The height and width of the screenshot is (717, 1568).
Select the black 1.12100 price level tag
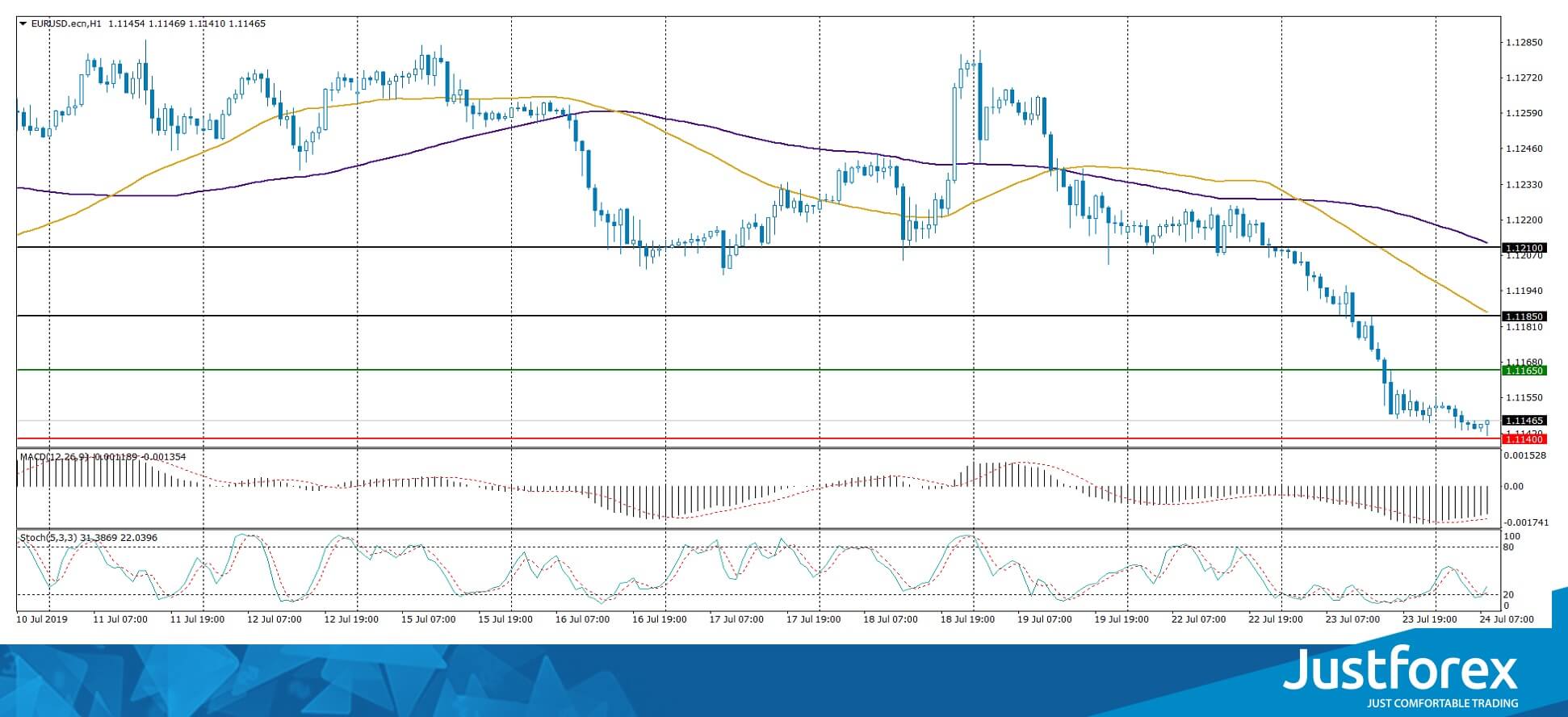tap(1524, 247)
